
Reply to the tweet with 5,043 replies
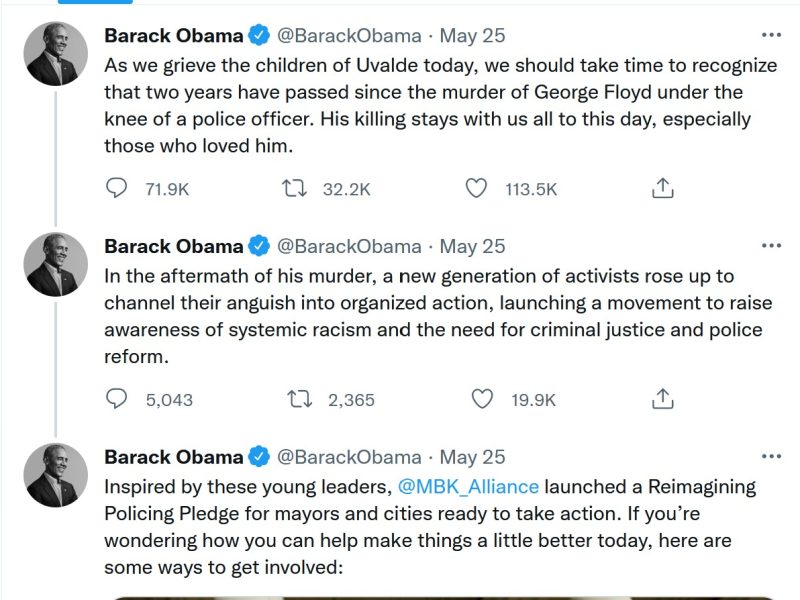[x=118, y=399]
